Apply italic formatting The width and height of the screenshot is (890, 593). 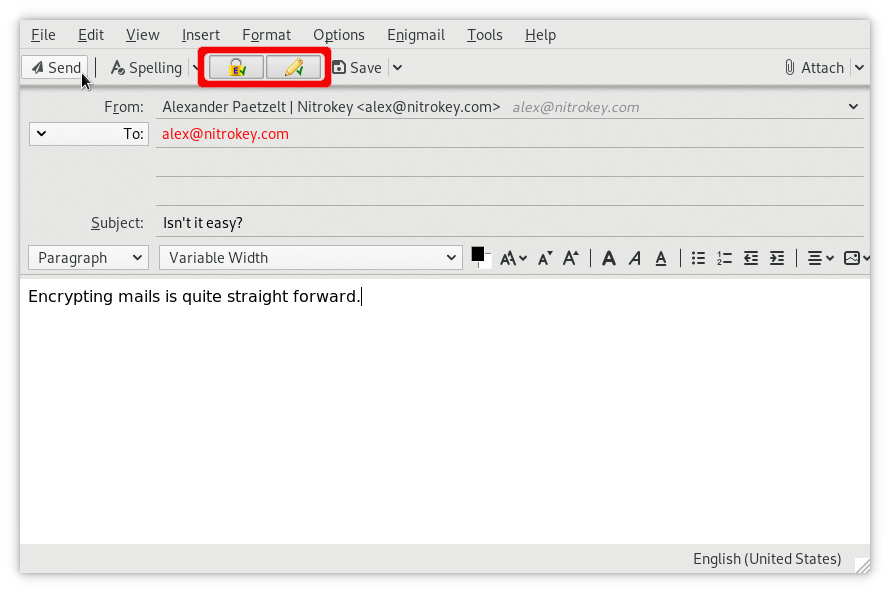(x=635, y=258)
